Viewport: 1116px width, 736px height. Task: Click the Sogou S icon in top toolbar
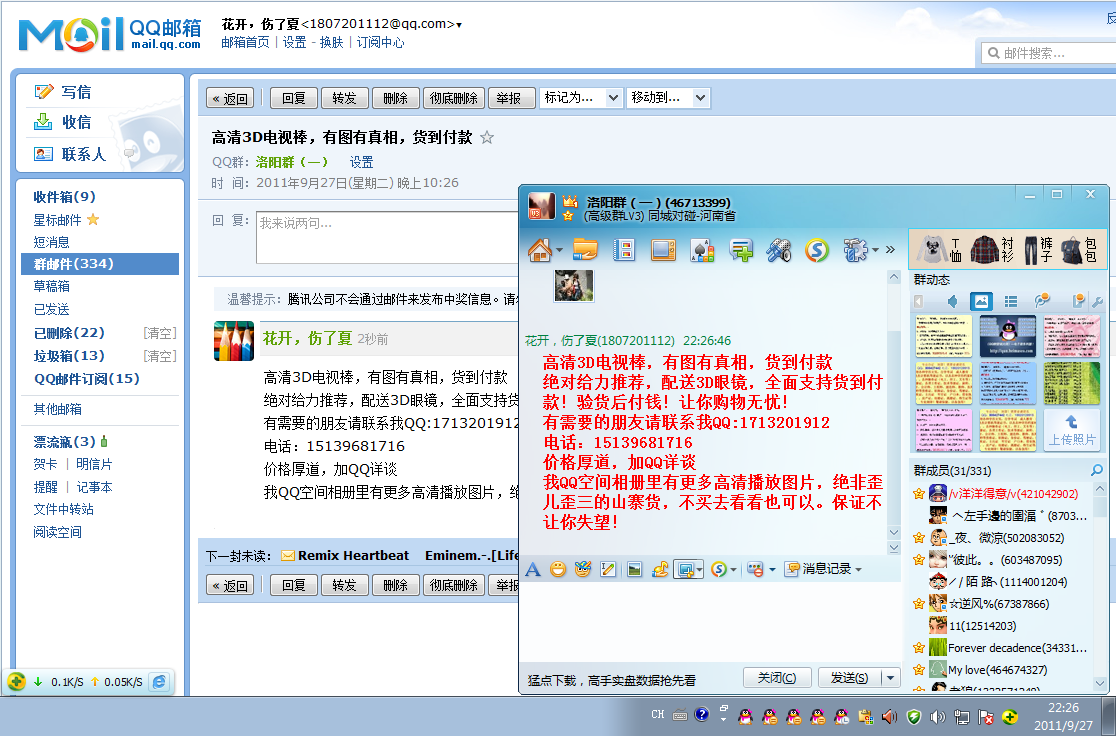[x=817, y=250]
